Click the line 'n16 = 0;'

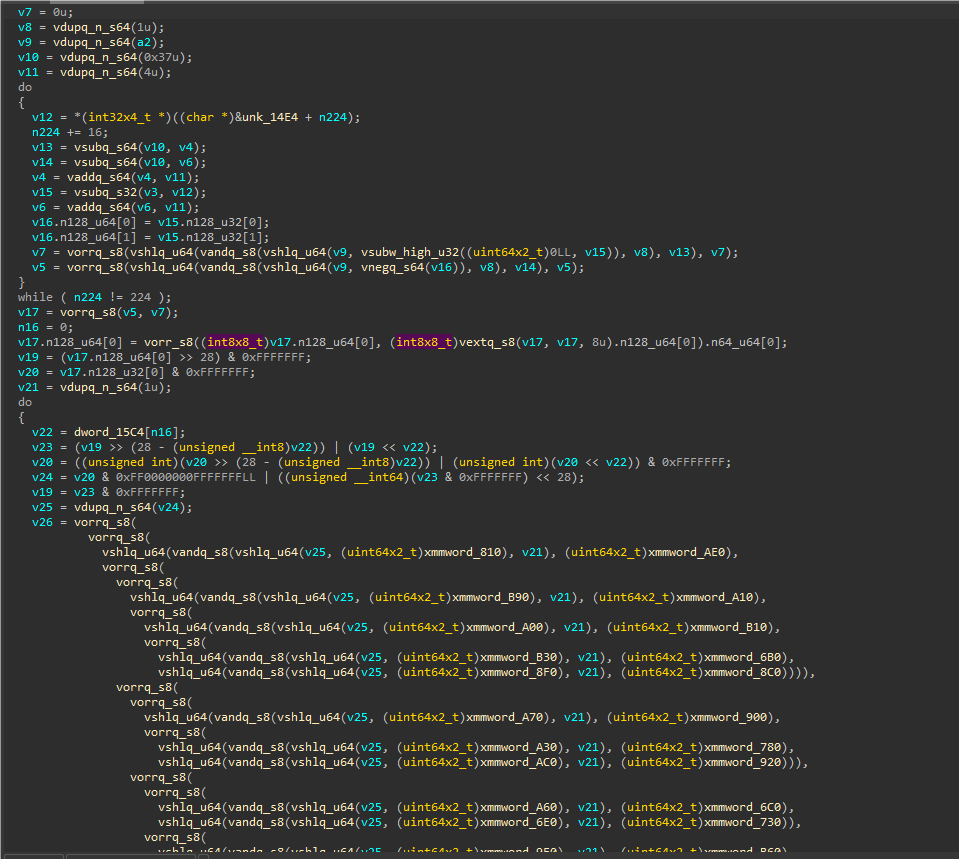tap(46, 327)
